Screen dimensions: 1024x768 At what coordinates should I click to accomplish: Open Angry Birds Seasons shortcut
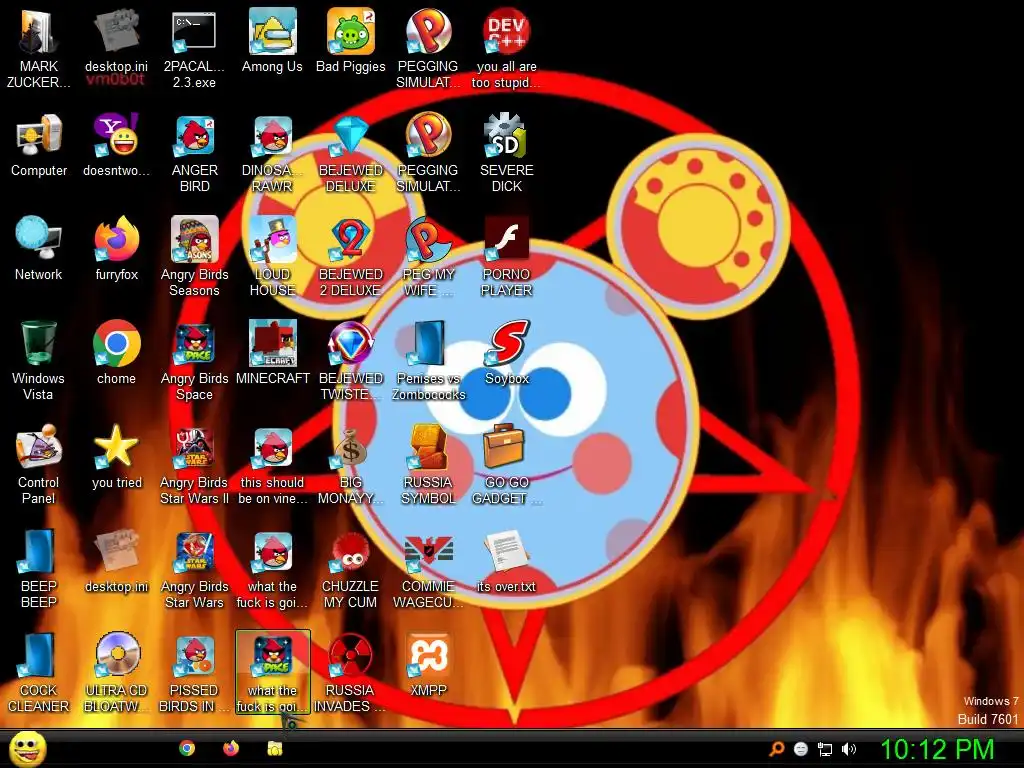tap(195, 257)
